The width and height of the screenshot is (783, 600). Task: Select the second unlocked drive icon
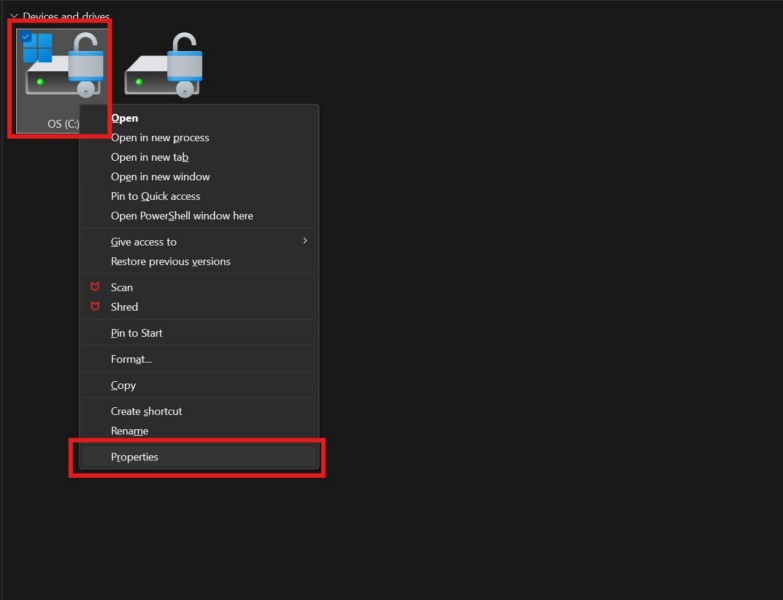click(163, 65)
